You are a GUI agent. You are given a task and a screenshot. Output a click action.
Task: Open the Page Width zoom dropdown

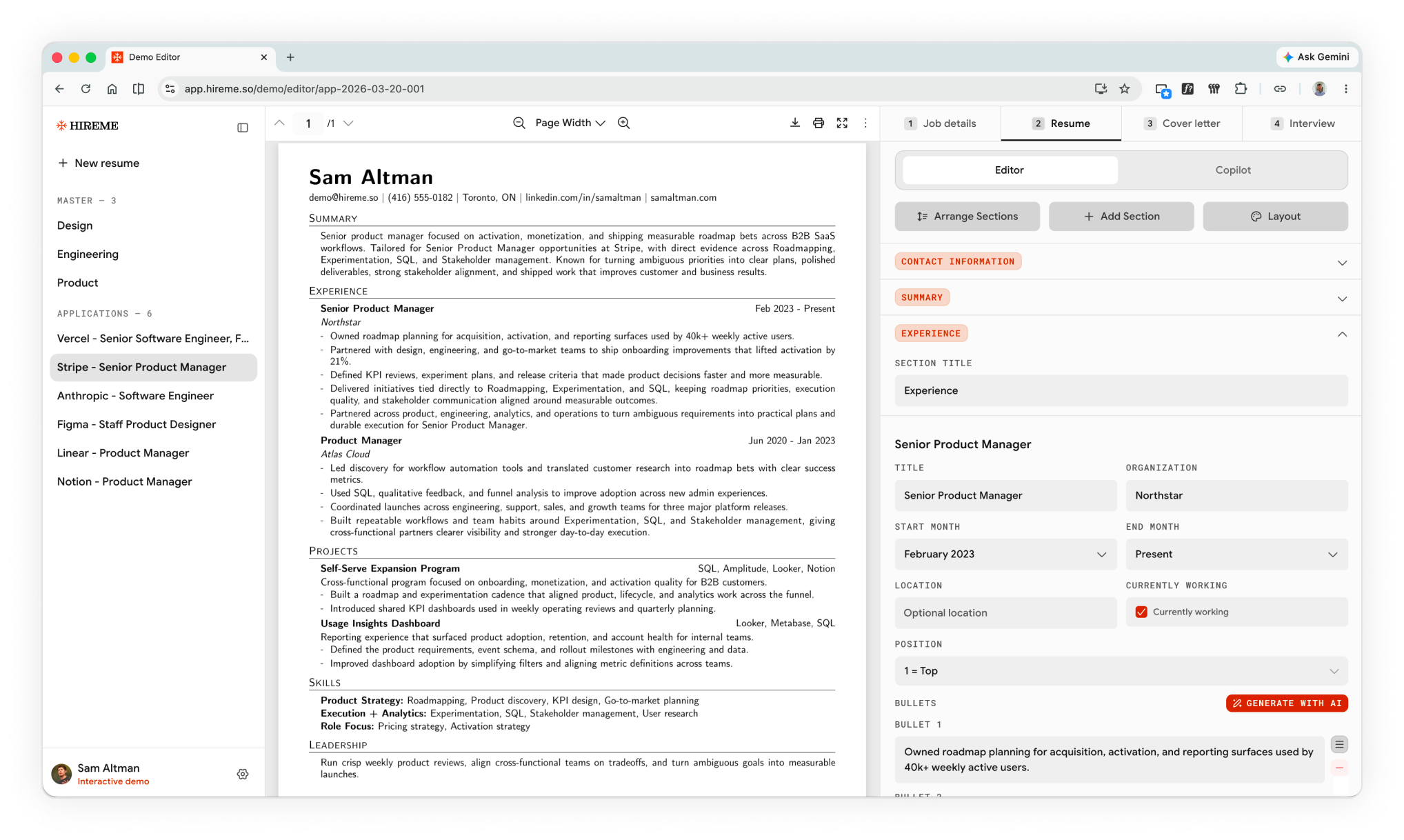(x=570, y=123)
